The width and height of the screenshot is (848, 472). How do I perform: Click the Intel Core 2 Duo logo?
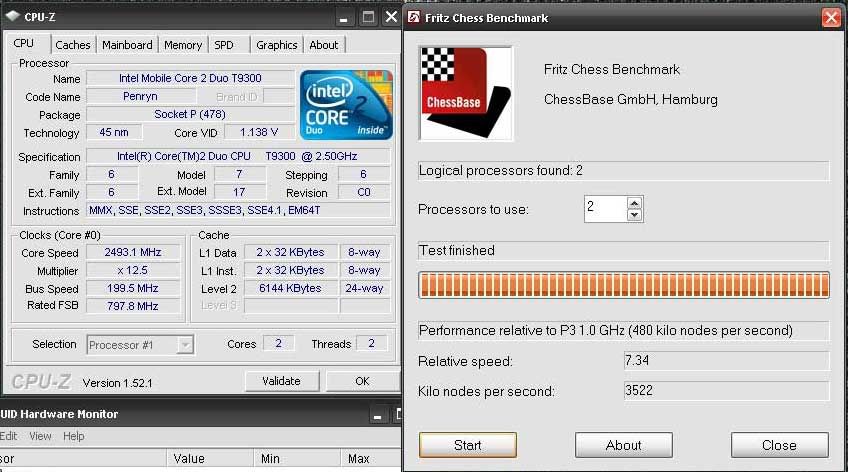click(346, 104)
